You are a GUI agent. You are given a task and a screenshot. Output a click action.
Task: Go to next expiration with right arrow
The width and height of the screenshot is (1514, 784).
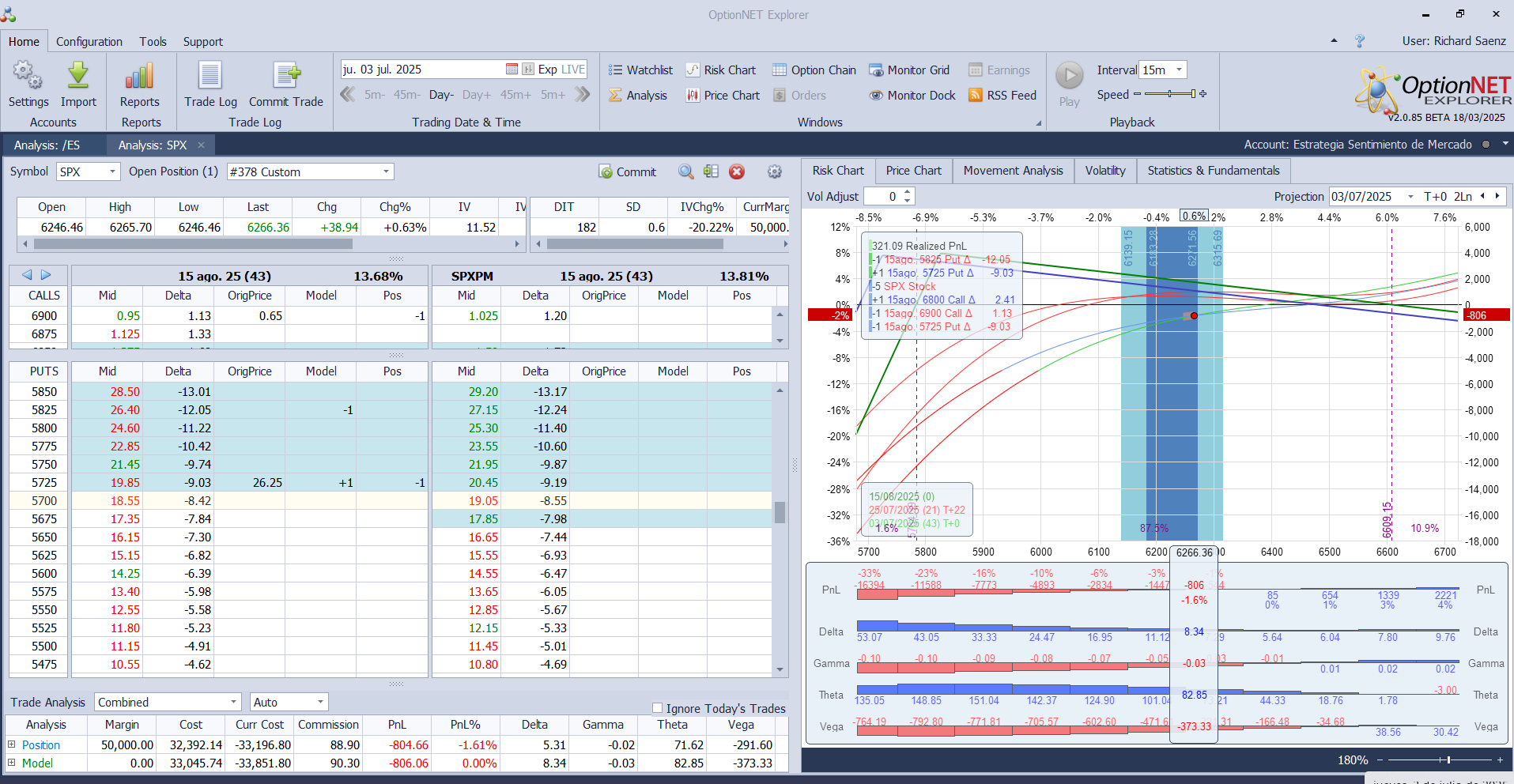pos(46,275)
